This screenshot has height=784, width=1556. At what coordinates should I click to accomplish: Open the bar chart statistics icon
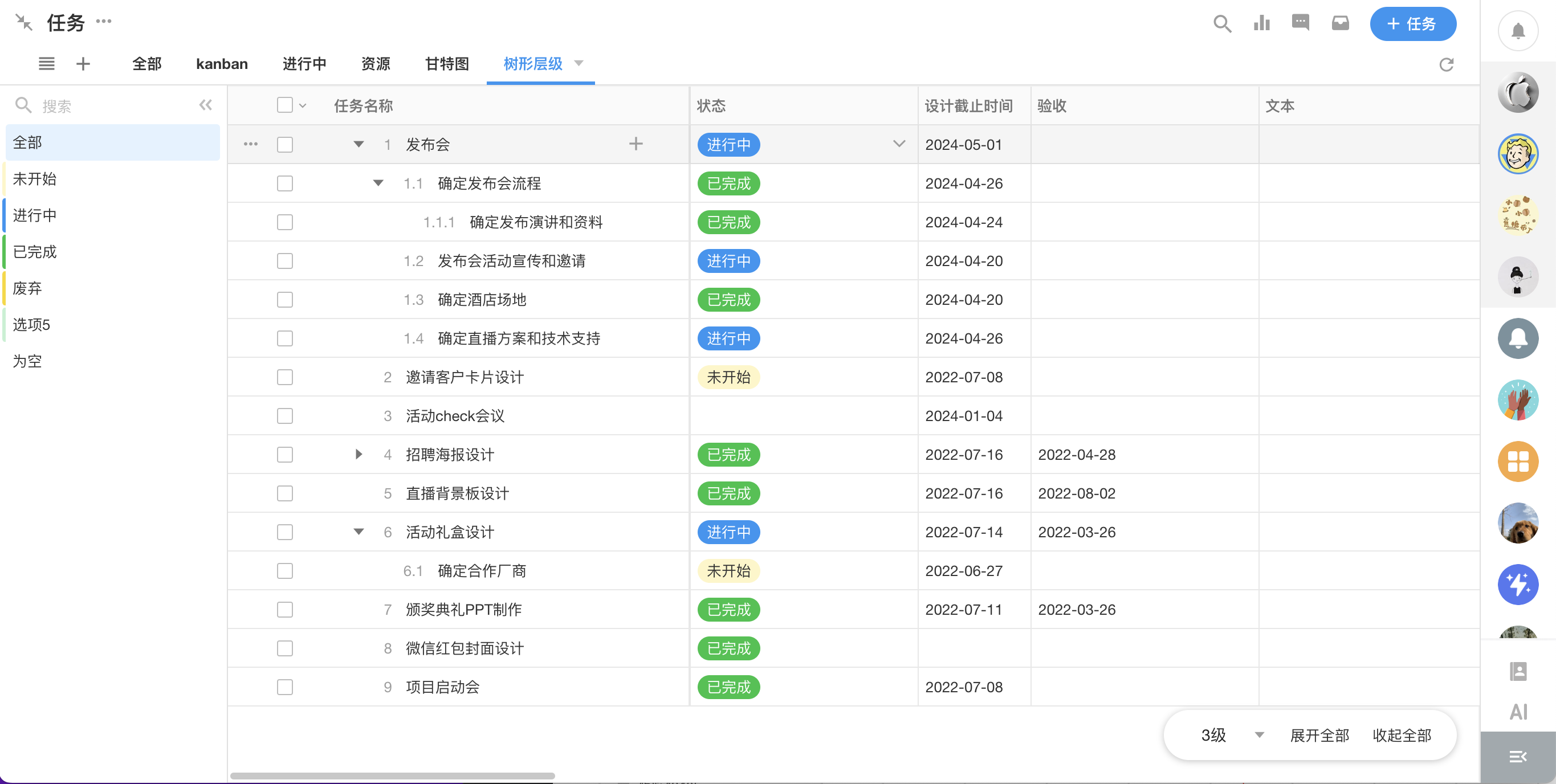point(1261,23)
